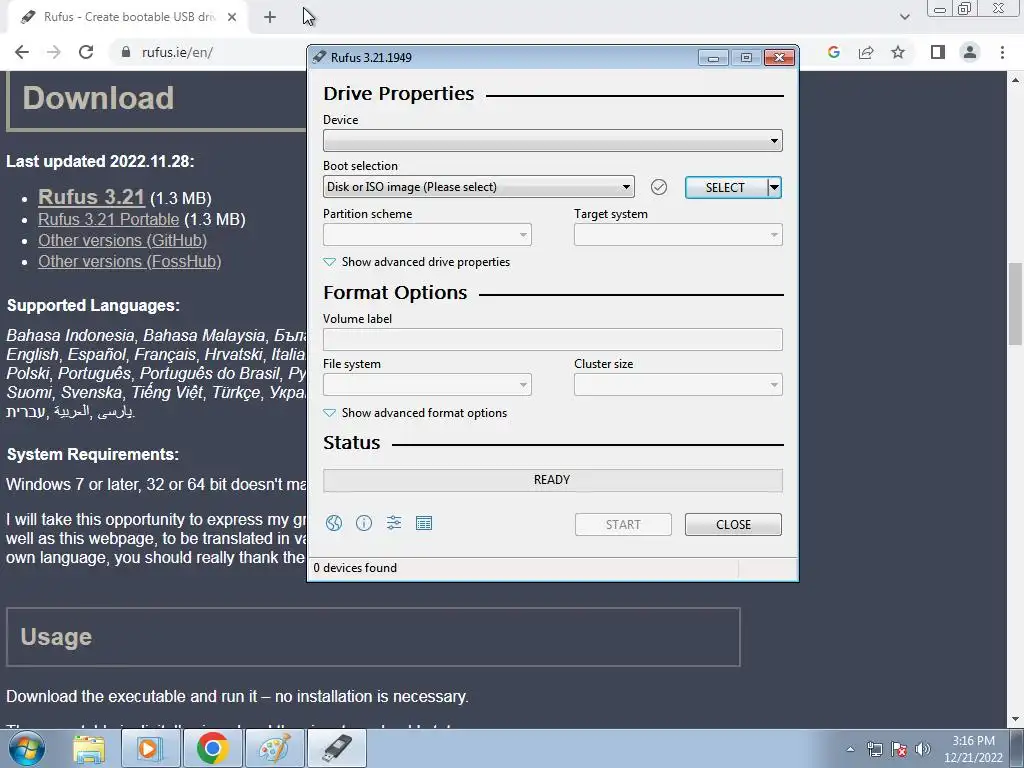Click the compute image checksum checkmark icon

pos(659,187)
